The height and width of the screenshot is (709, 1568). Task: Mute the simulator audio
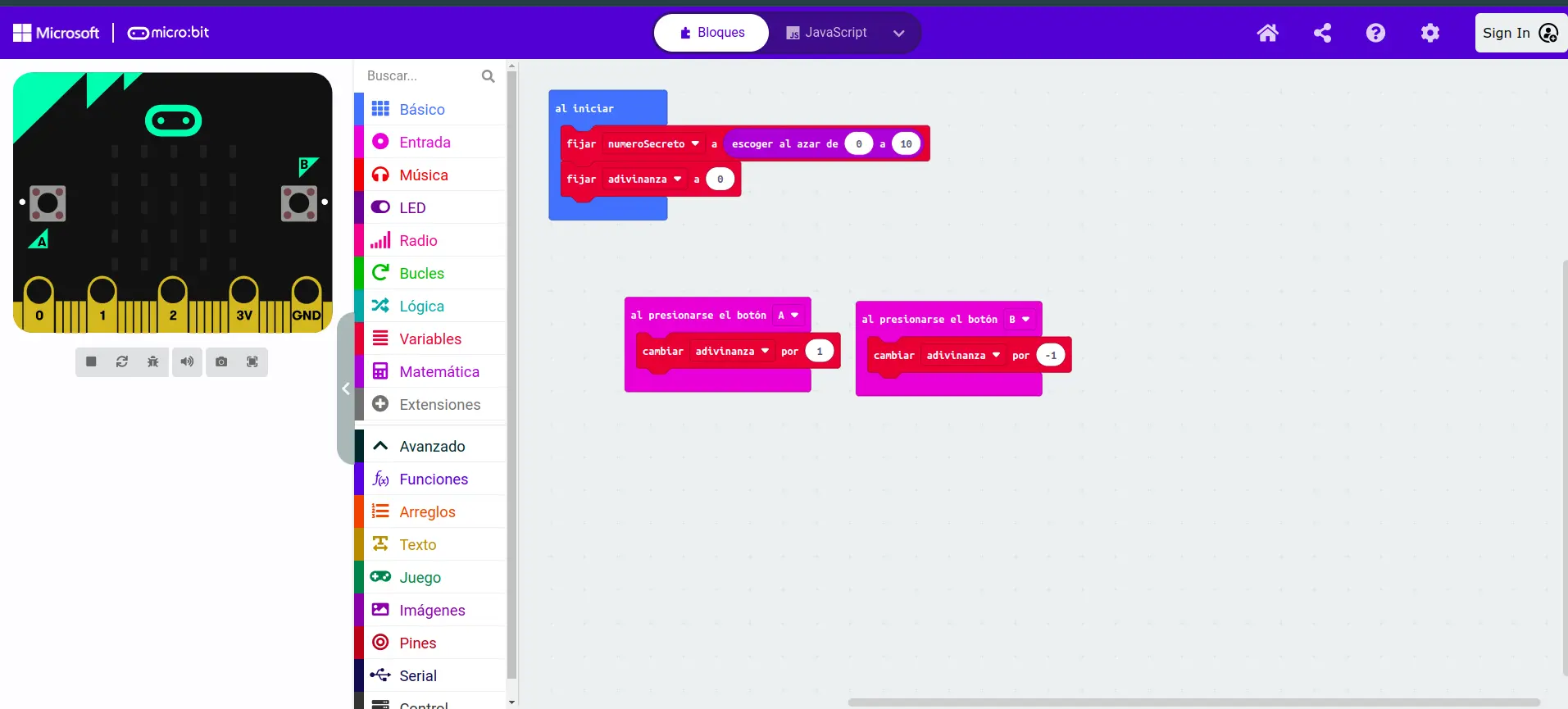point(188,361)
